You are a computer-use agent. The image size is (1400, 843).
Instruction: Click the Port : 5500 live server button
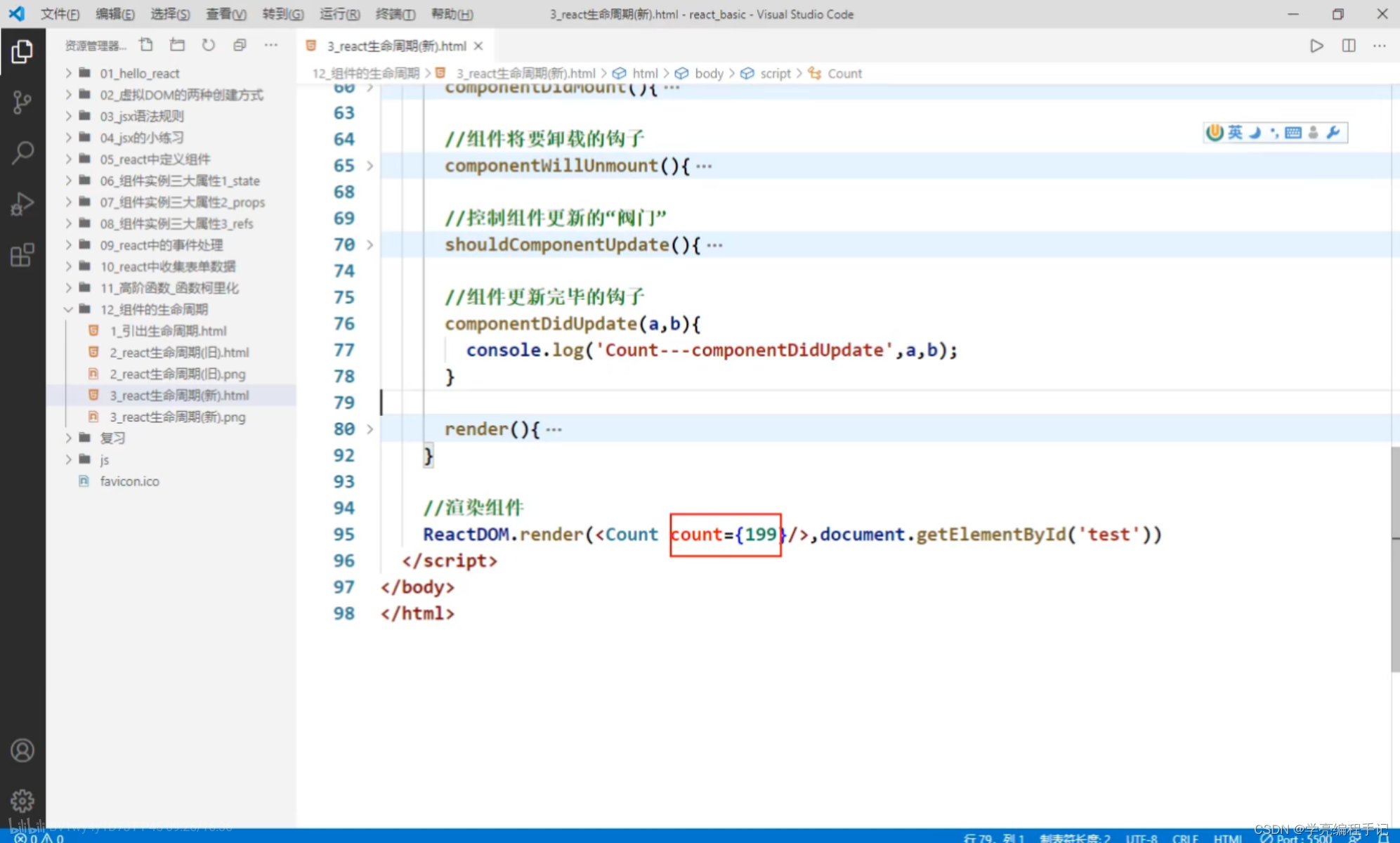tap(1297, 837)
